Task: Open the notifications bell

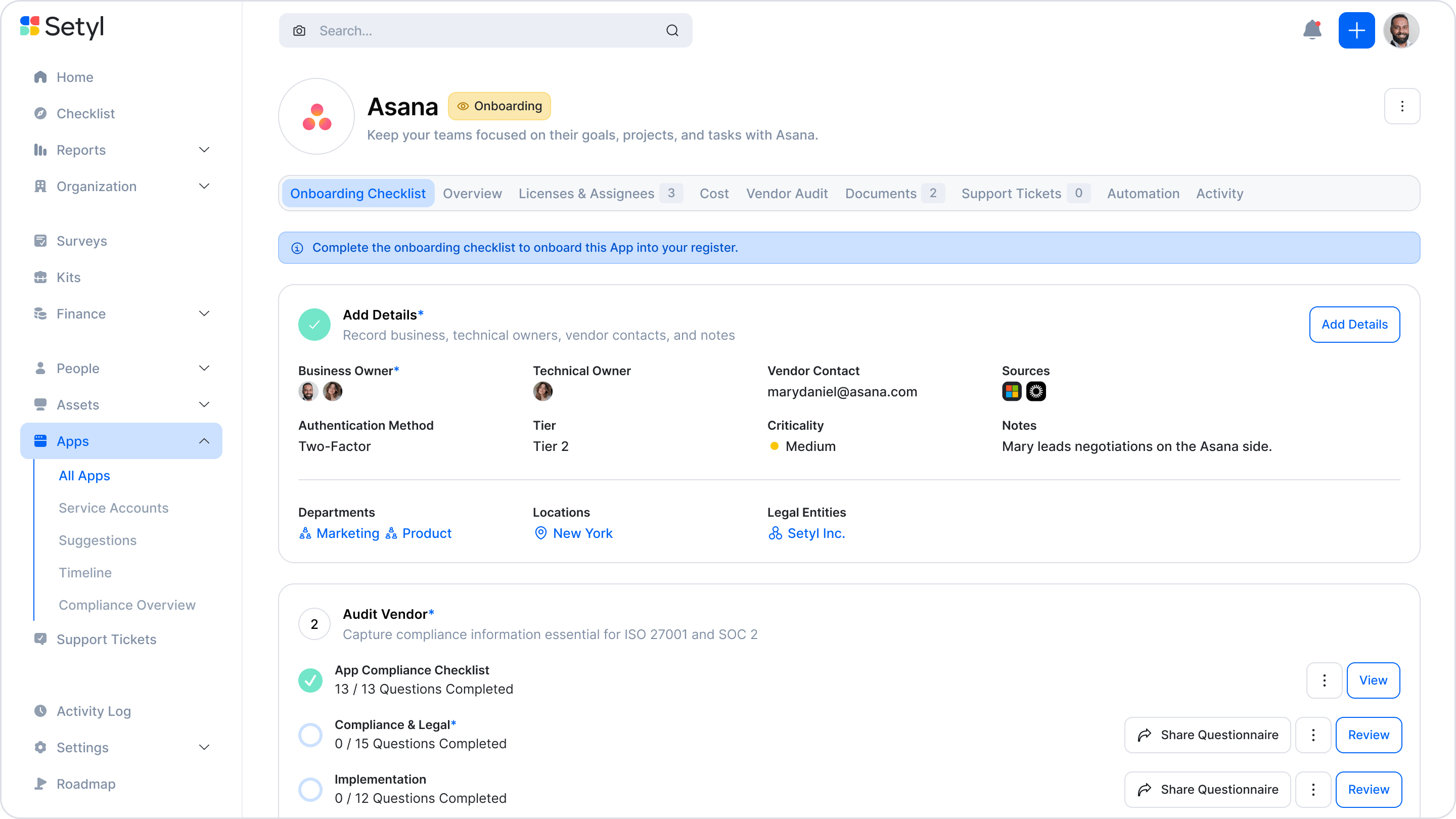Action: point(1312,30)
